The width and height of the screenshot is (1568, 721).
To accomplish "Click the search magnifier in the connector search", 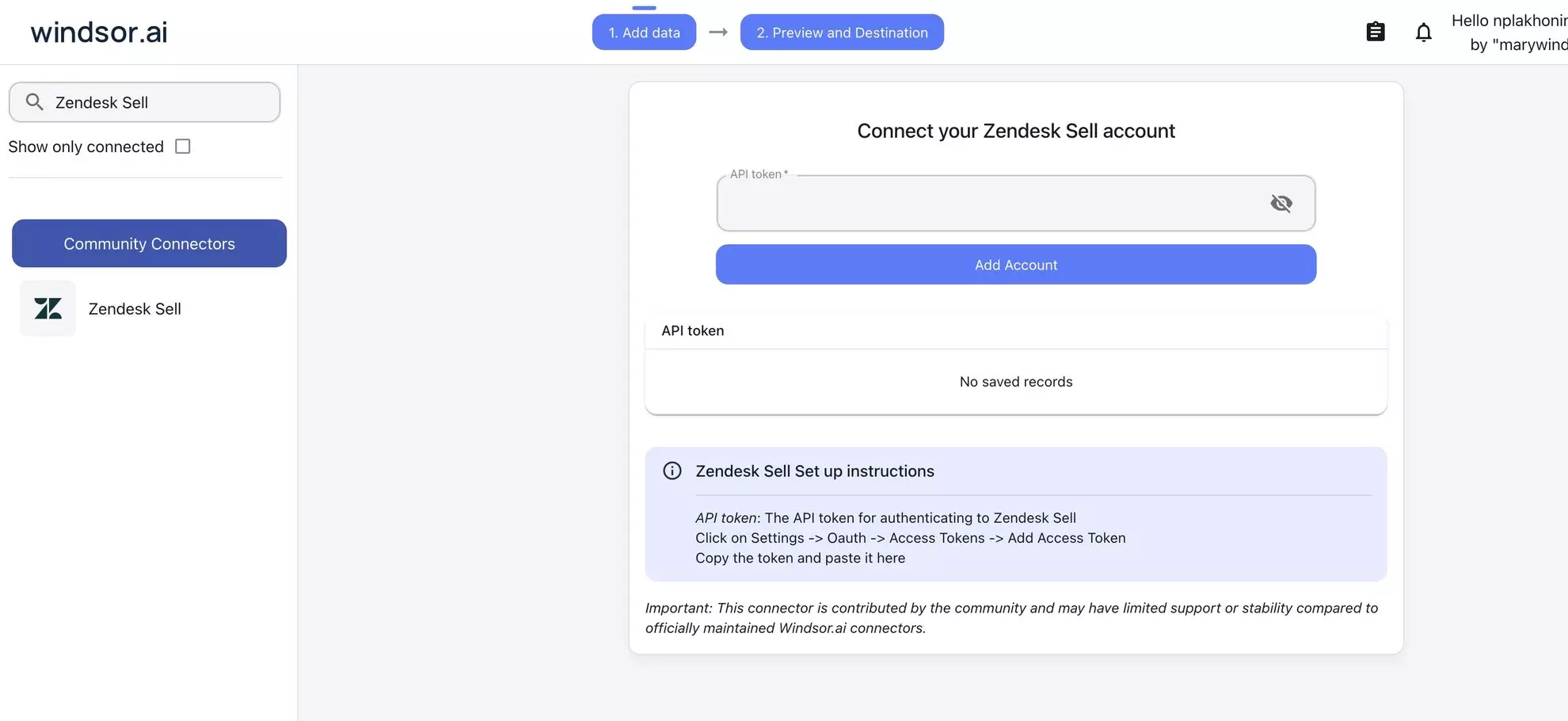I will tap(33, 101).
